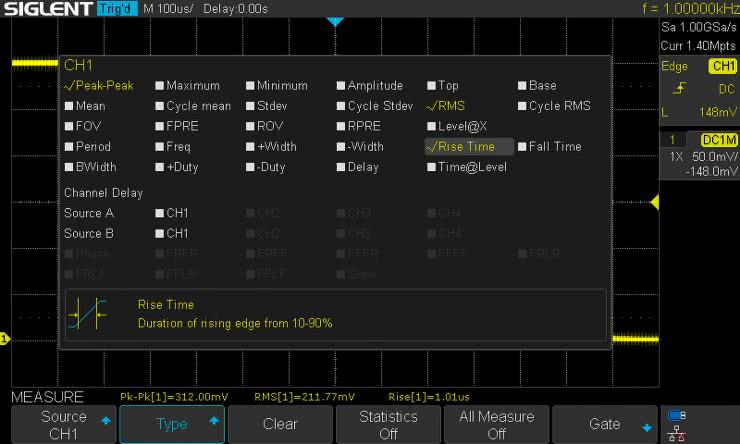Expand the Type measurement menu
This screenshot has width=740, height=444.
pyautogui.click(x=172, y=424)
